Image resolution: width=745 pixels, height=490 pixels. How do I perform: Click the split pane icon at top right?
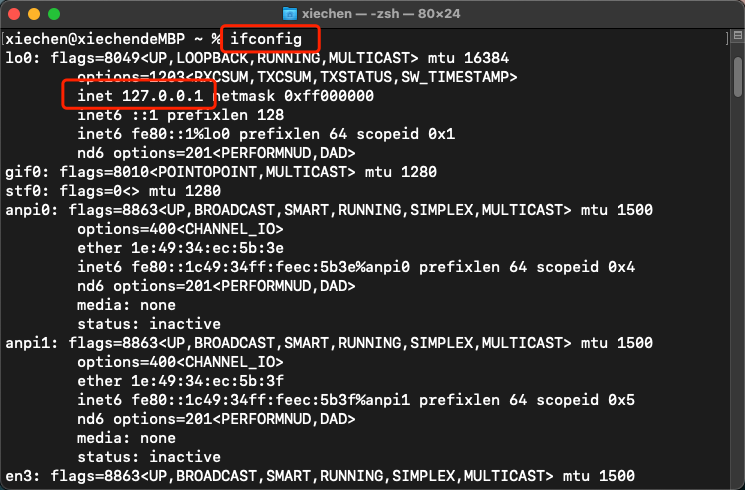point(738,36)
